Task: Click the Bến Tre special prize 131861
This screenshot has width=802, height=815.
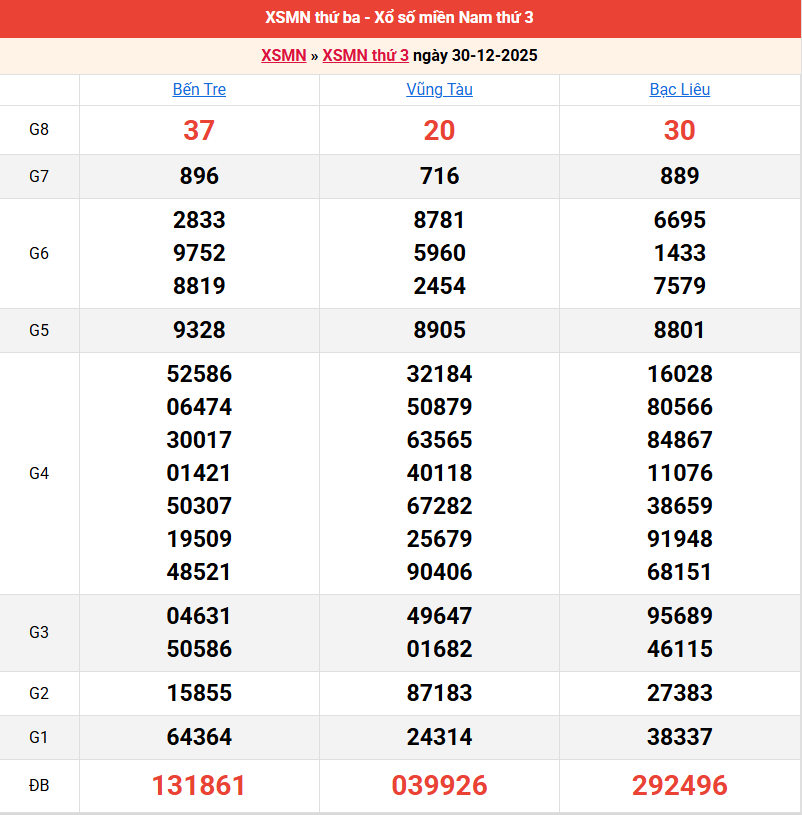Action: (199, 786)
